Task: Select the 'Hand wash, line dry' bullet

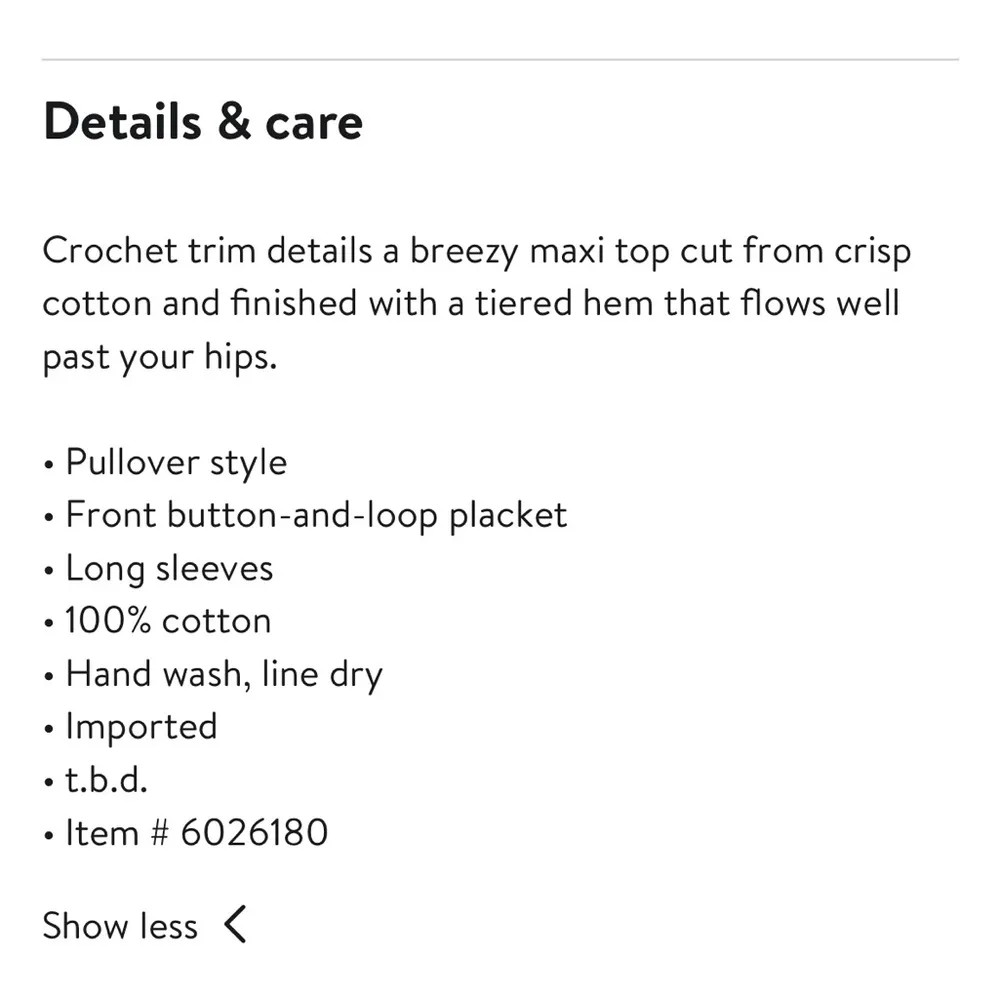Action: pos(224,674)
